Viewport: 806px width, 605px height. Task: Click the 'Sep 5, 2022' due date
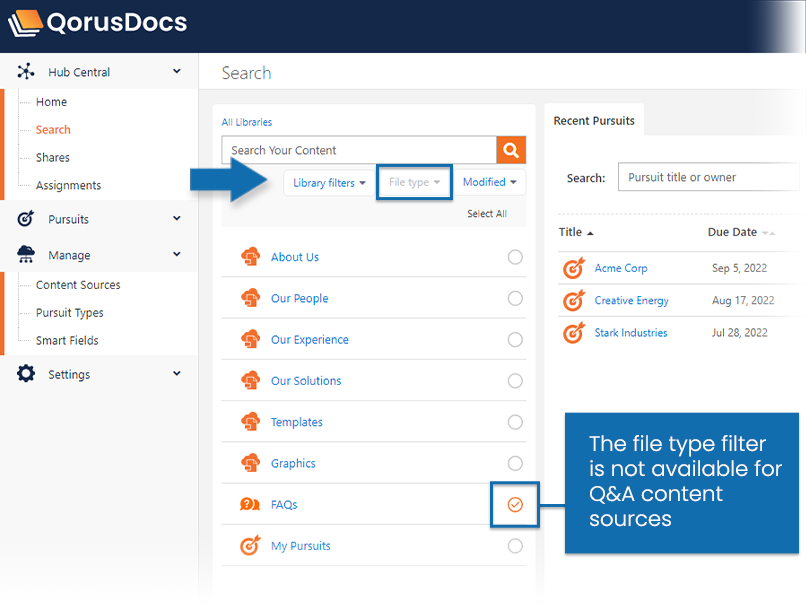(x=740, y=268)
